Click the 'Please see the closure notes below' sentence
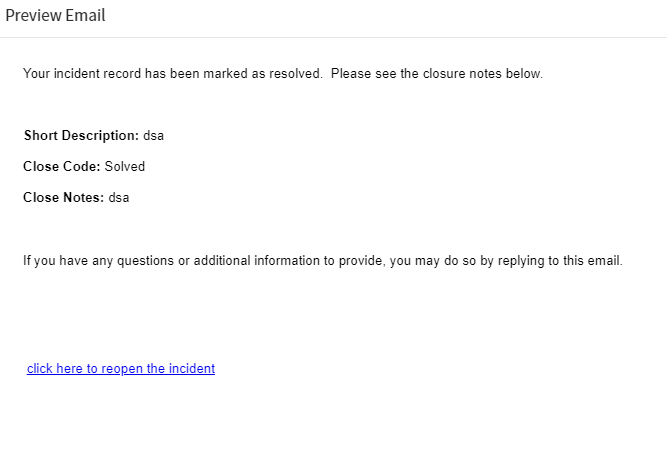Image resolution: width=667 pixels, height=458 pixels. click(x=437, y=74)
